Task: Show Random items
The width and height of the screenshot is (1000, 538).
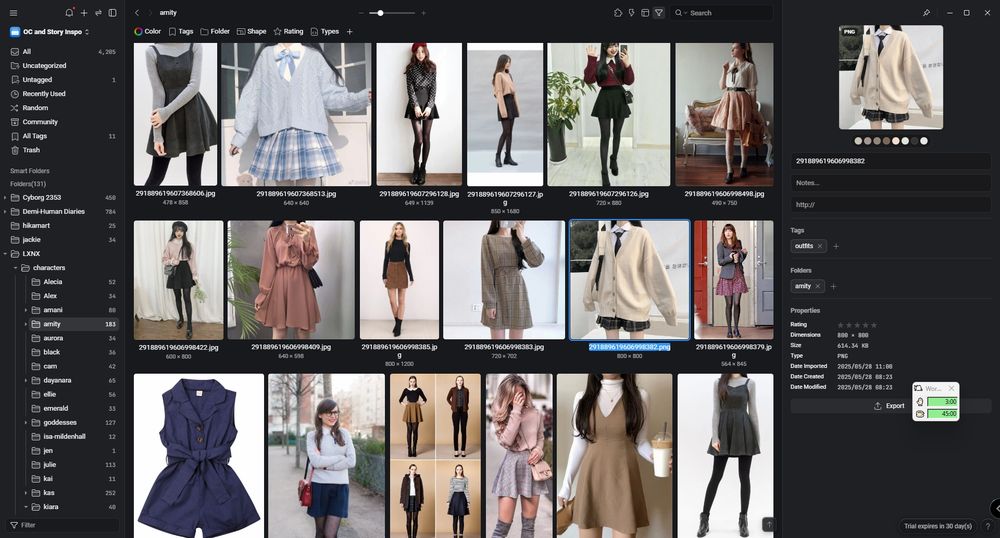Action: (62, 108)
